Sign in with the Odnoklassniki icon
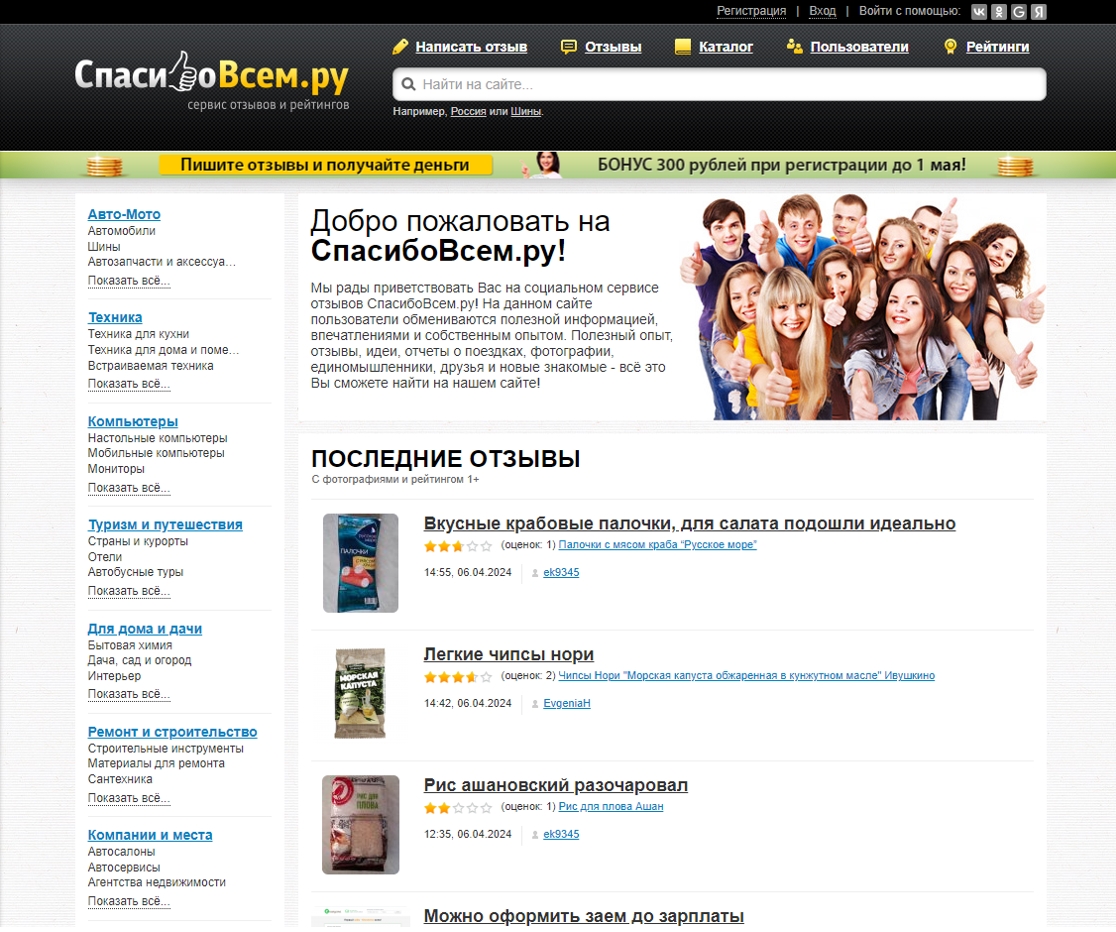 999,11
